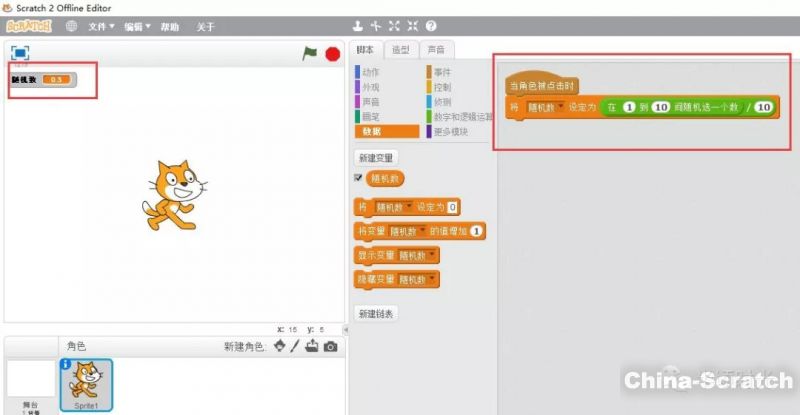Select the Sprite1 thumbnail

tap(87, 383)
